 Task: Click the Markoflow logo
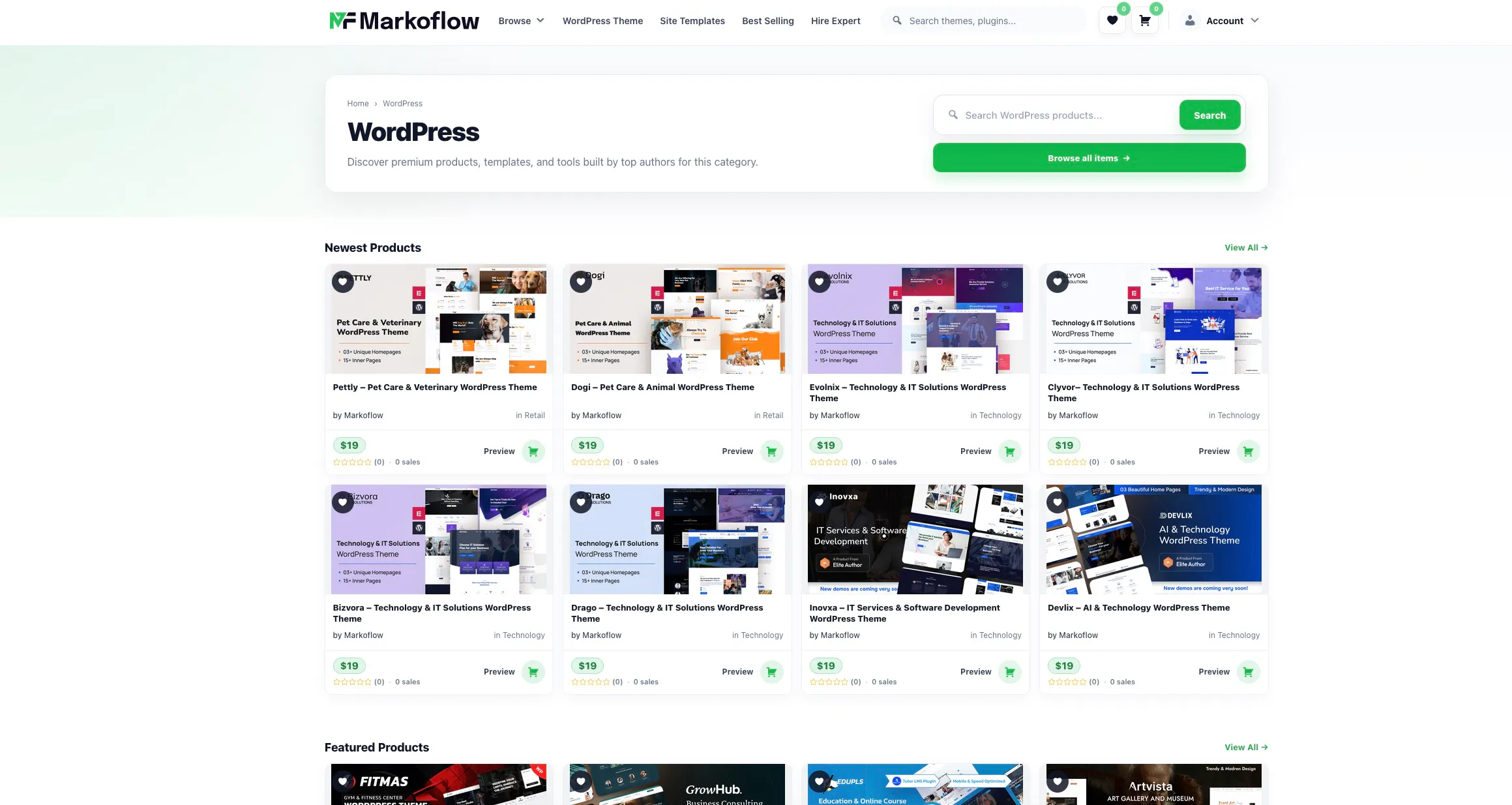404,21
